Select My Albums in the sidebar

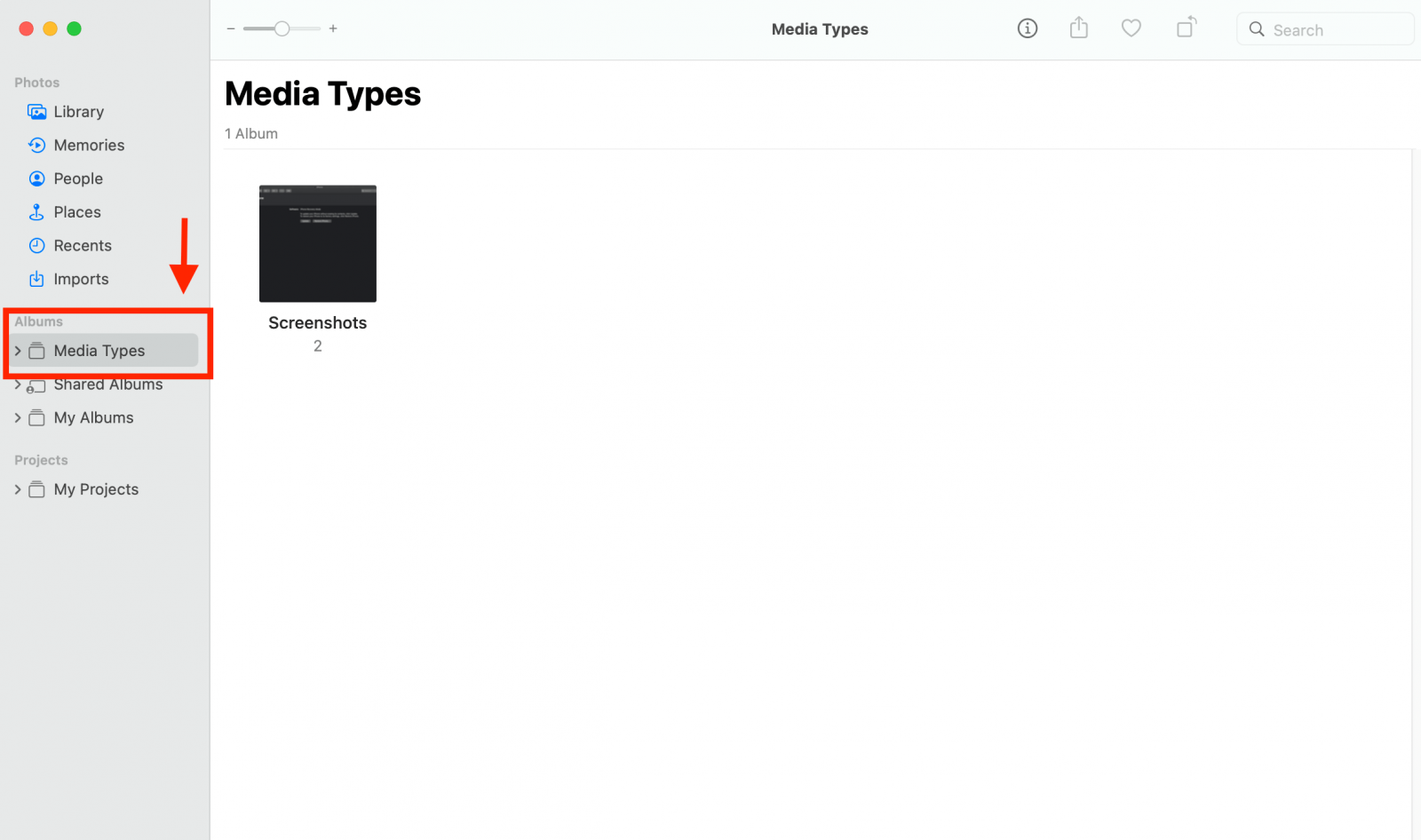point(93,417)
